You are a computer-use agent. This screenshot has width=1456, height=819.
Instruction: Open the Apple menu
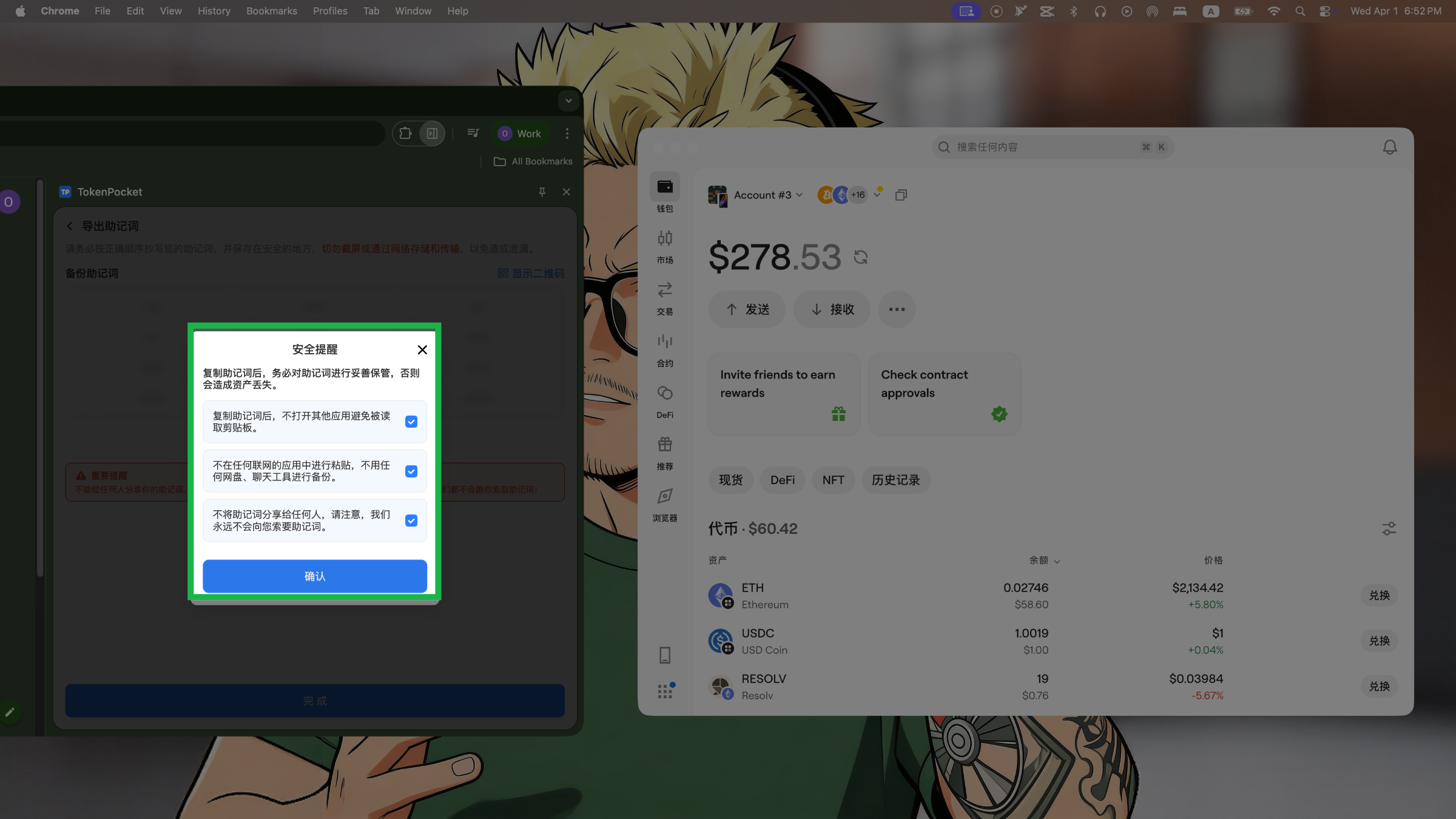click(20, 11)
